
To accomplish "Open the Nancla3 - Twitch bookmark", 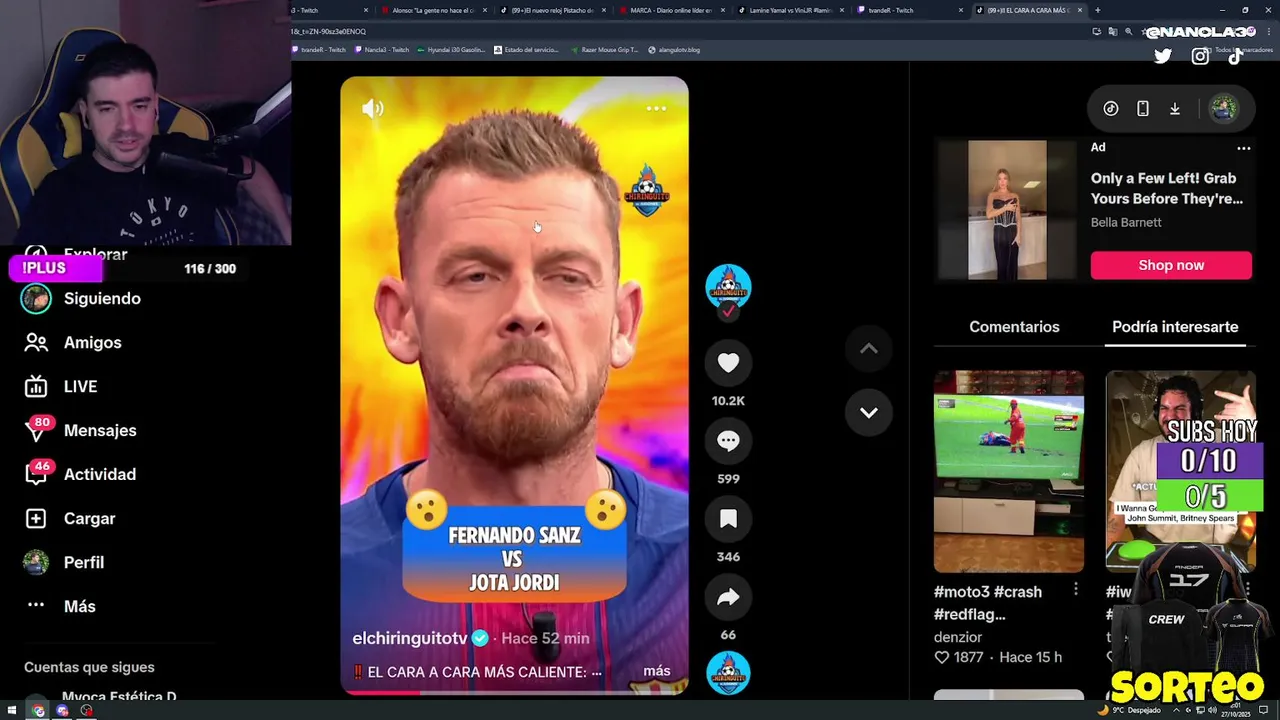I will pos(381,49).
